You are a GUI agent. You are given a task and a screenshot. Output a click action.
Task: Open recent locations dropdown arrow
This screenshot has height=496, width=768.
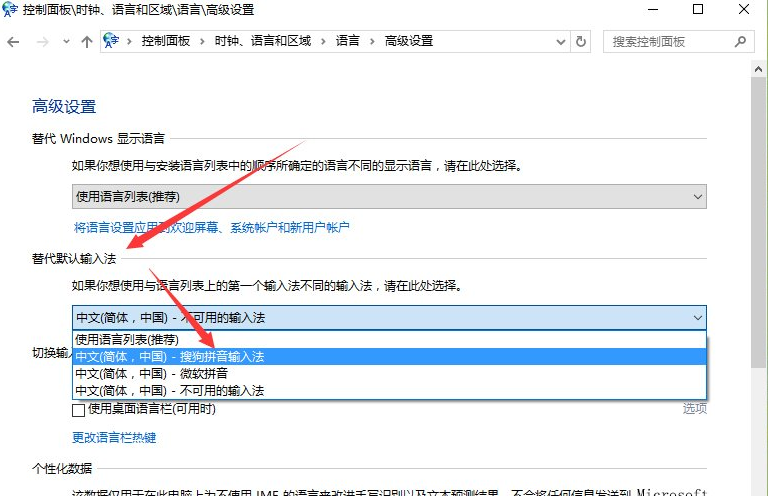point(64,42)
